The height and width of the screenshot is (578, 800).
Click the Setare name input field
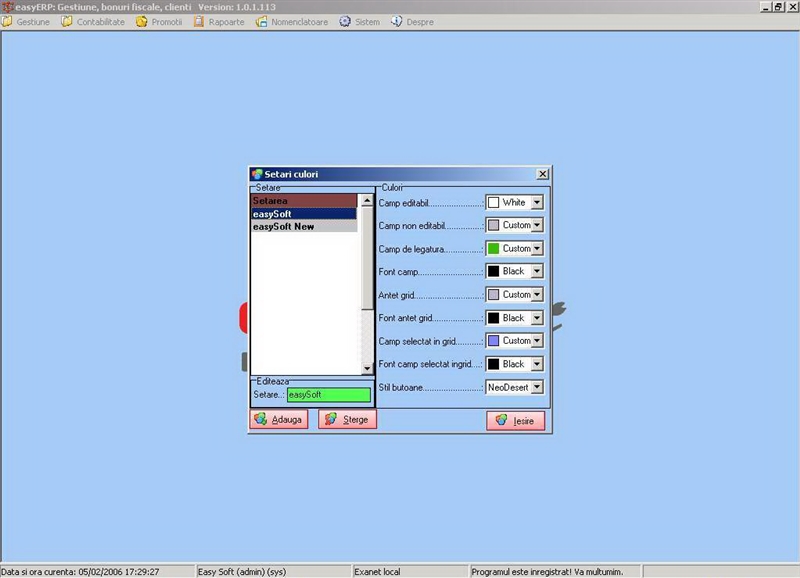tap(328, 395)
